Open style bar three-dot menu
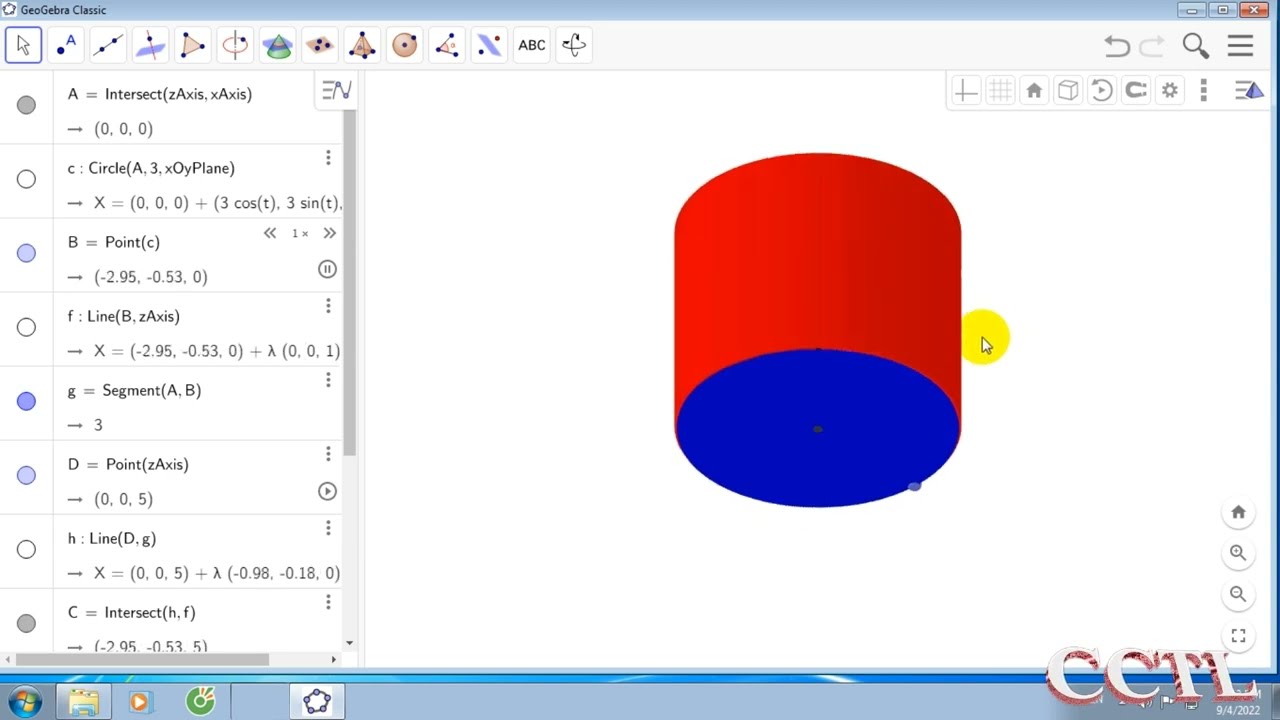Image resolution: width=1280 pixels, height=720 pixels. click(1204, 91)
